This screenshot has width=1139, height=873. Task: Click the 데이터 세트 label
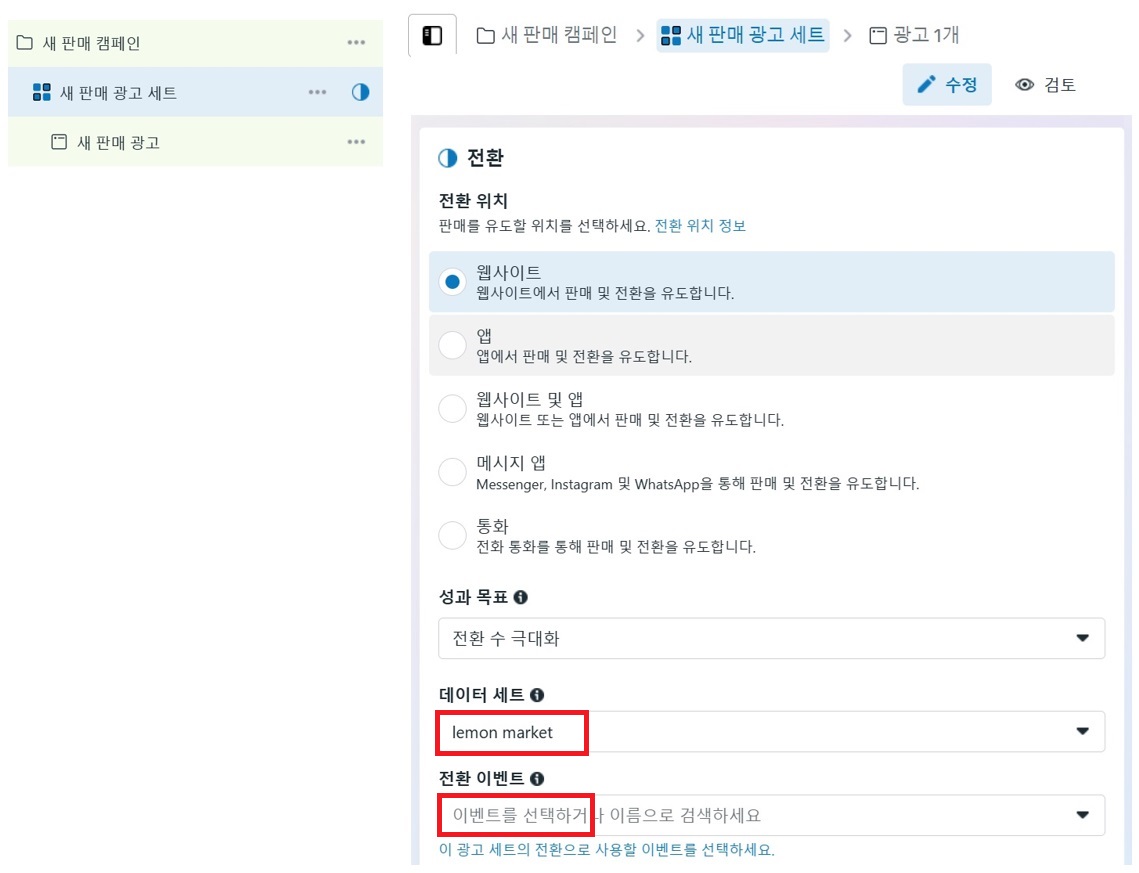[482, 695]
